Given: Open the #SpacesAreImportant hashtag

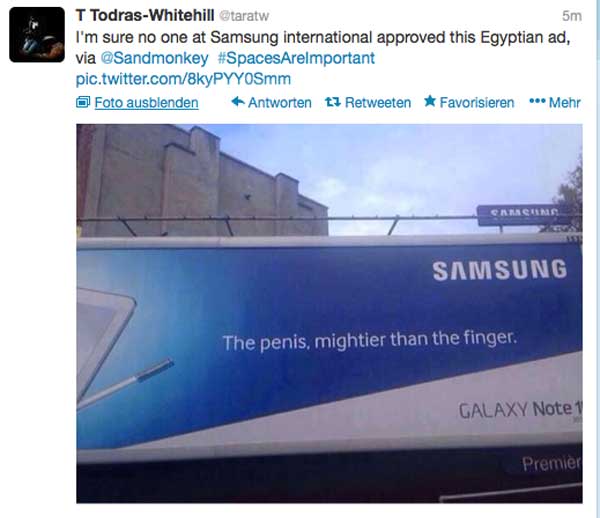Looking at the screenshot, I should pyautogui.click(x=296, y=58).
